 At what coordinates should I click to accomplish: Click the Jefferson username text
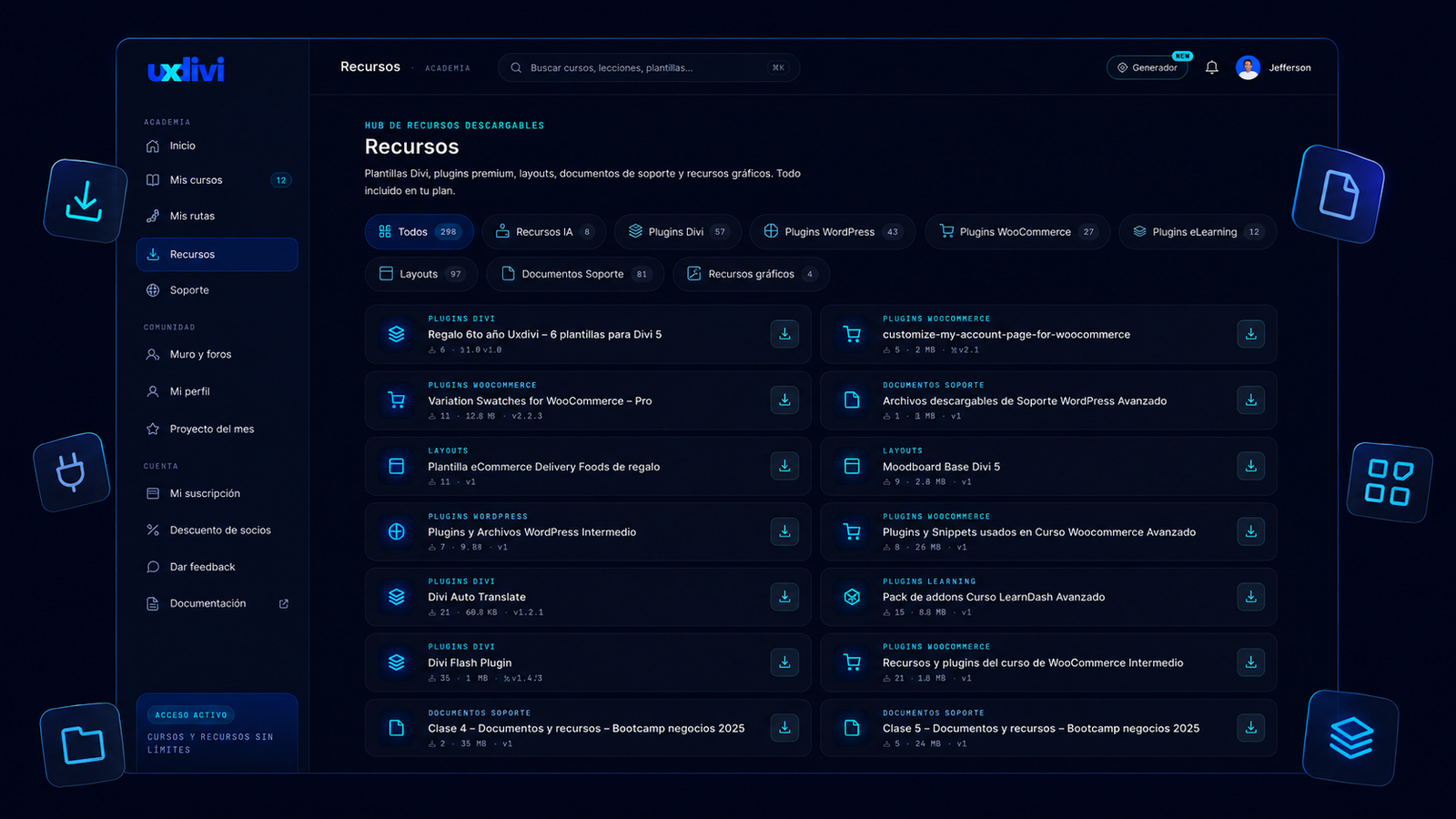pos(1290,67)
